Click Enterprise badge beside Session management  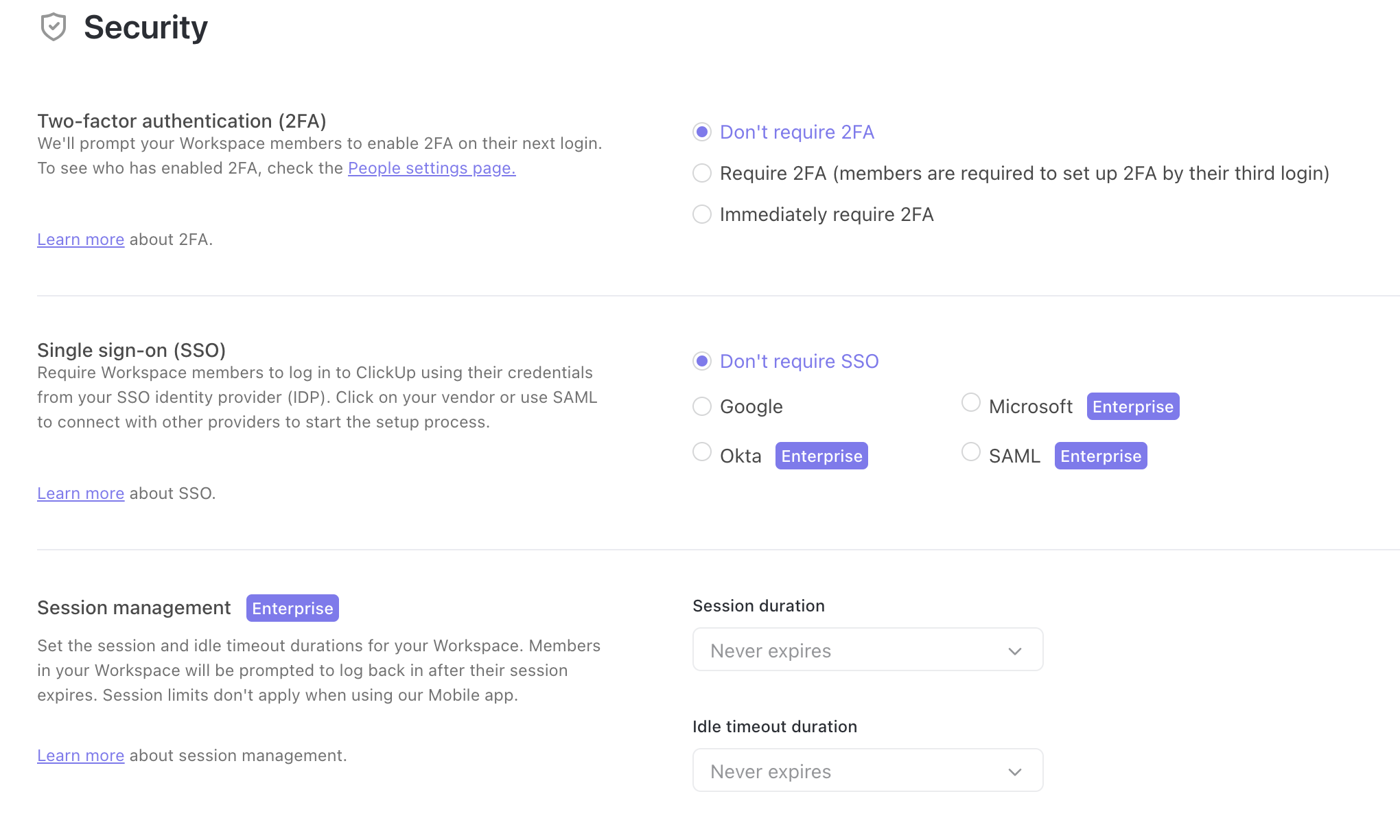coord(292,608)
